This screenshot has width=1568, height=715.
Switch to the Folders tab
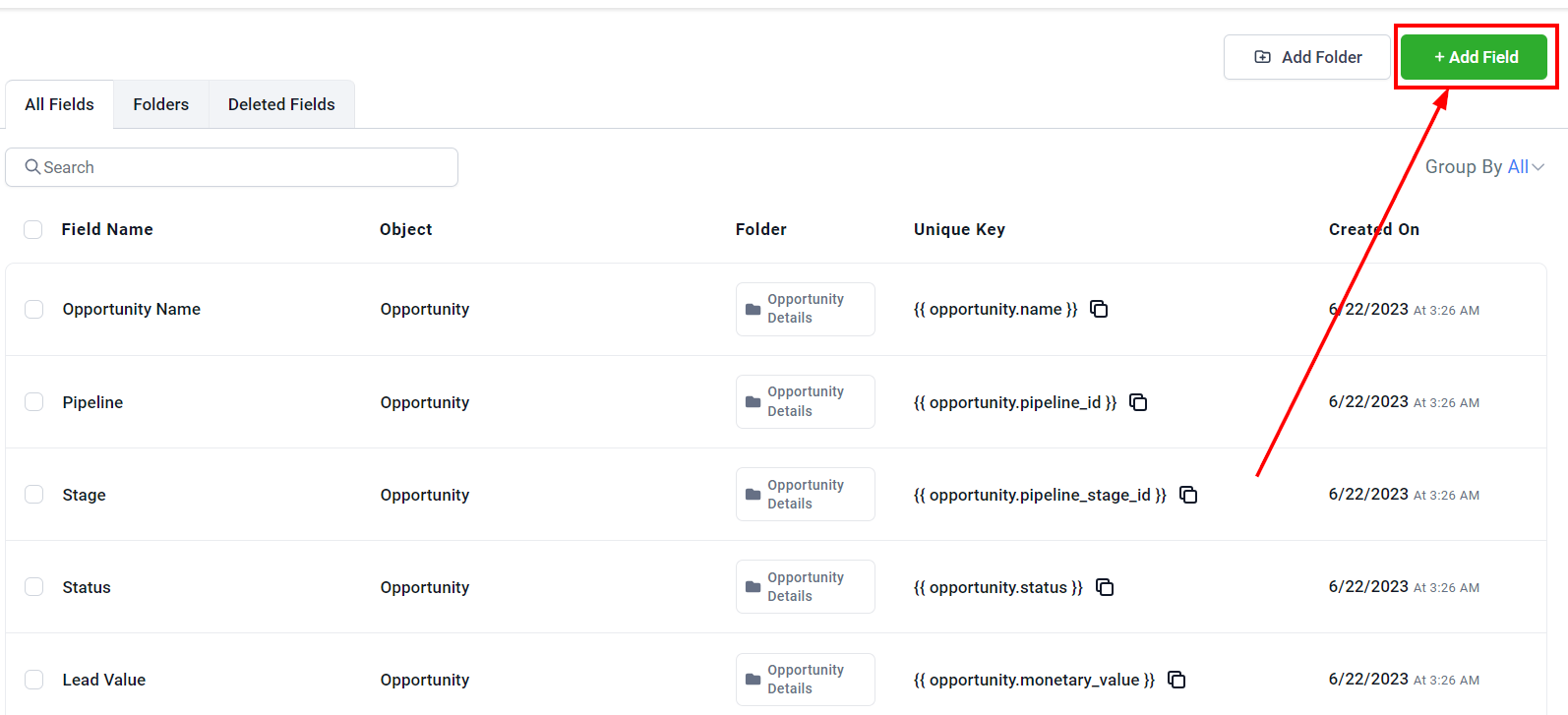[161, 104]
